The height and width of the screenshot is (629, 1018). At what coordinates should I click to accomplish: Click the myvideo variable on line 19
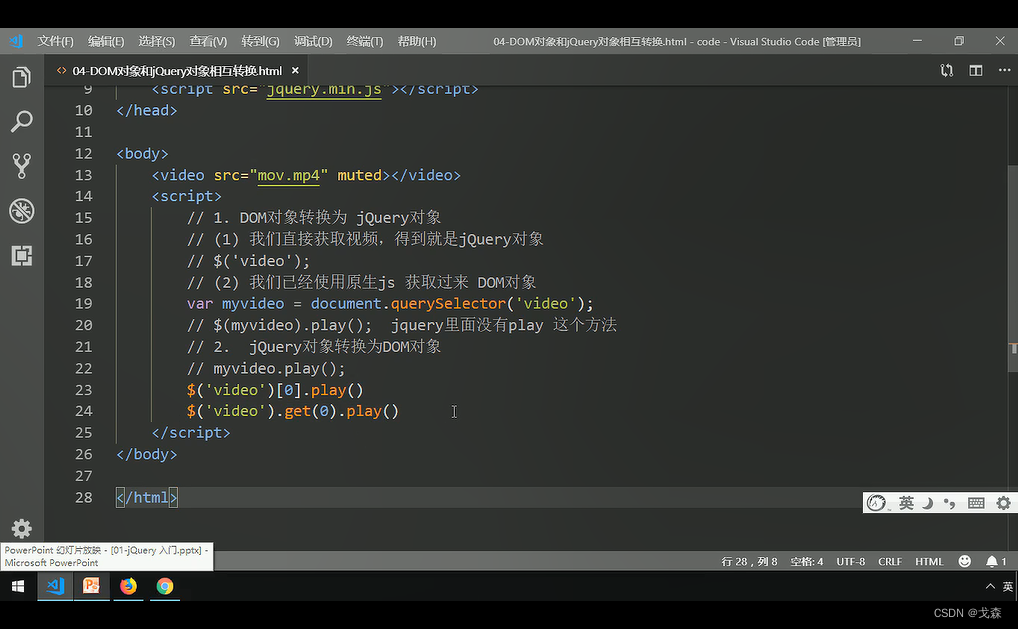point(253,304)
